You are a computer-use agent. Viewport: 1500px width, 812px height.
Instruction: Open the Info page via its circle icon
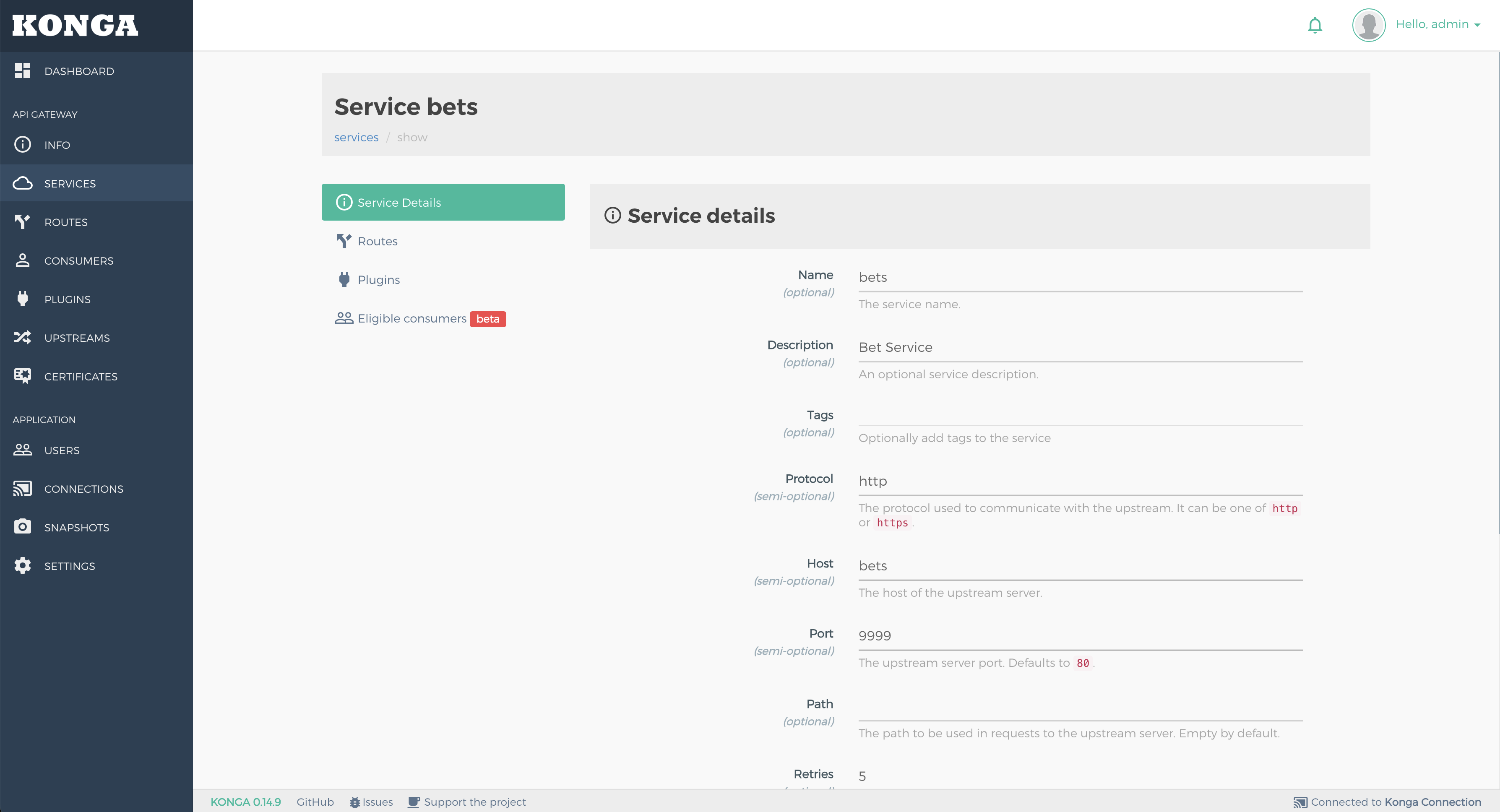pyautogui.click(x=23, y=144)
